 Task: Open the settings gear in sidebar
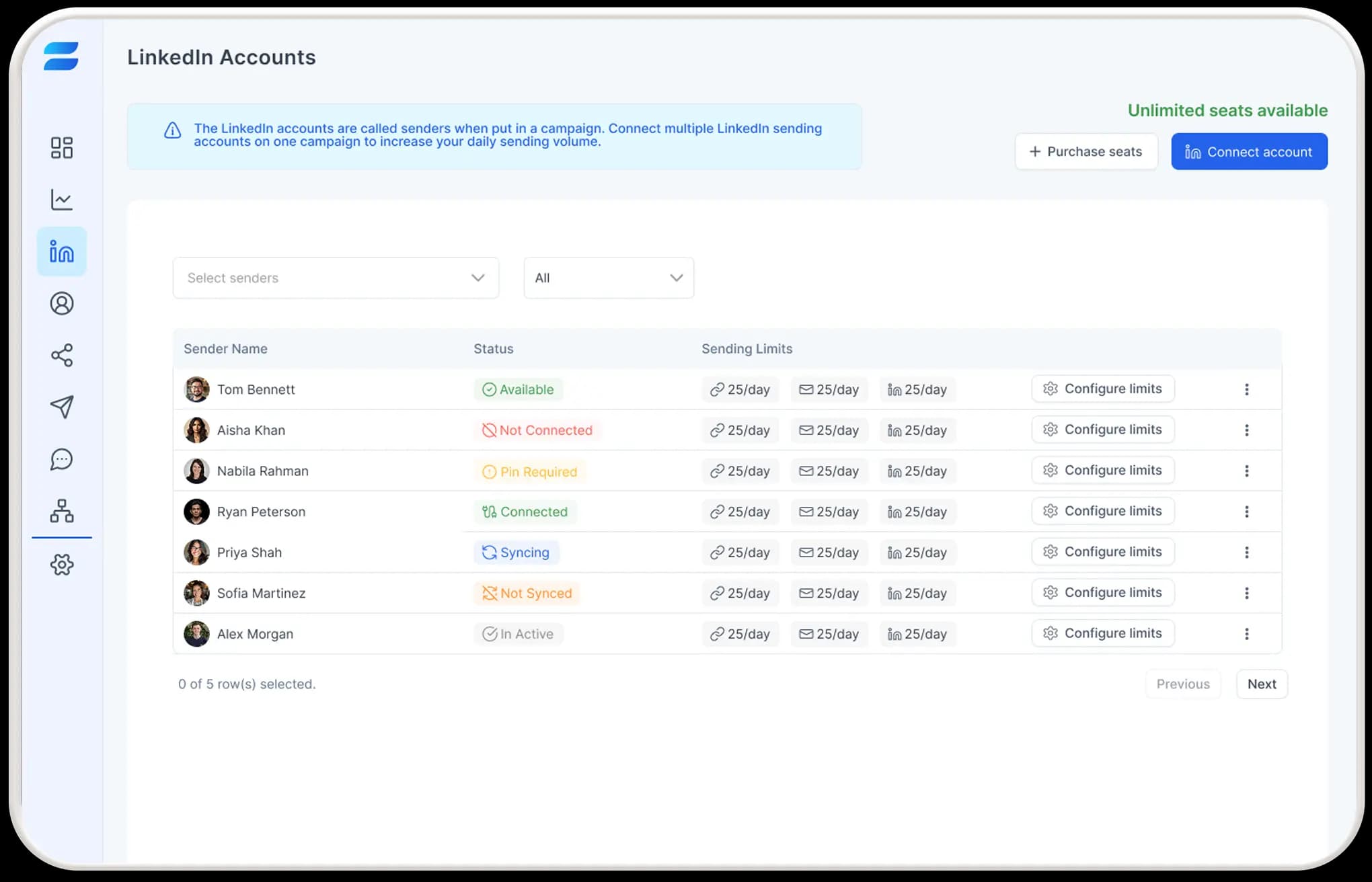point(61,565)
